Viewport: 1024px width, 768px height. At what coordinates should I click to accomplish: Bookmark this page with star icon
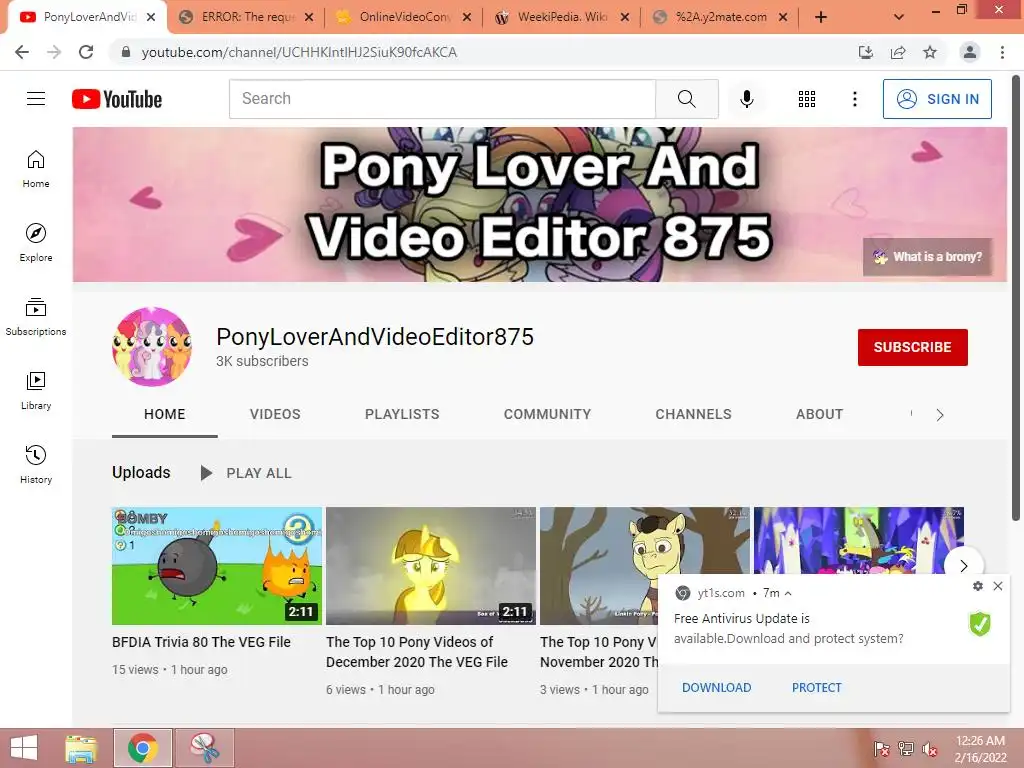tap(930, 52)
